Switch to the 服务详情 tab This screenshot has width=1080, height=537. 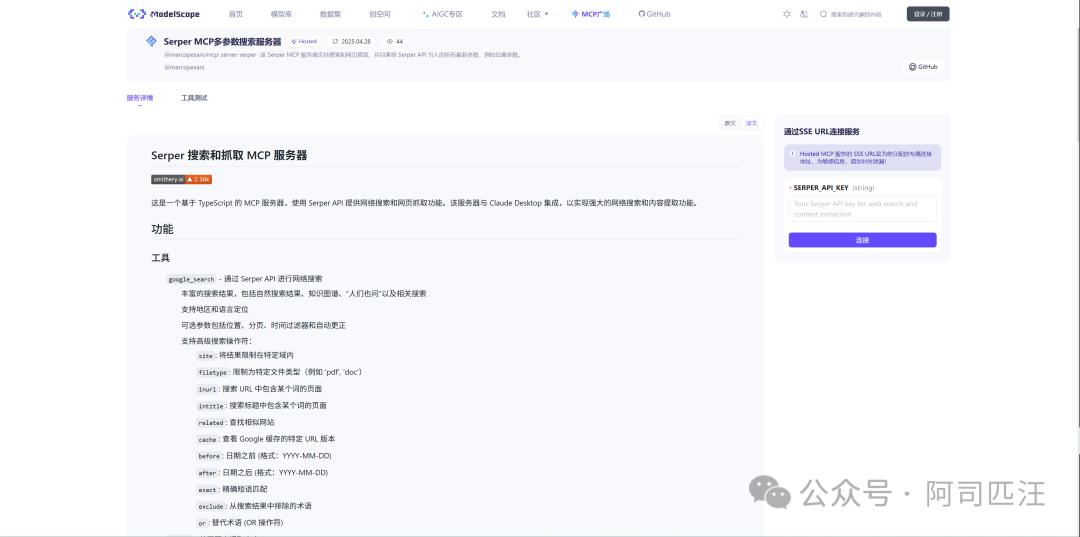tap(140, 98)
